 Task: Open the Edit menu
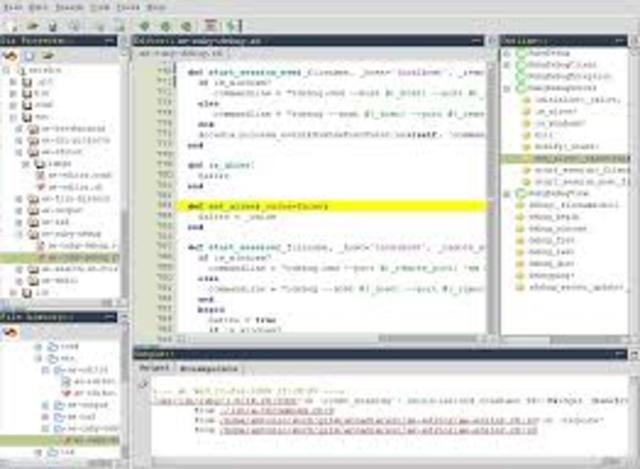(38, 7)
